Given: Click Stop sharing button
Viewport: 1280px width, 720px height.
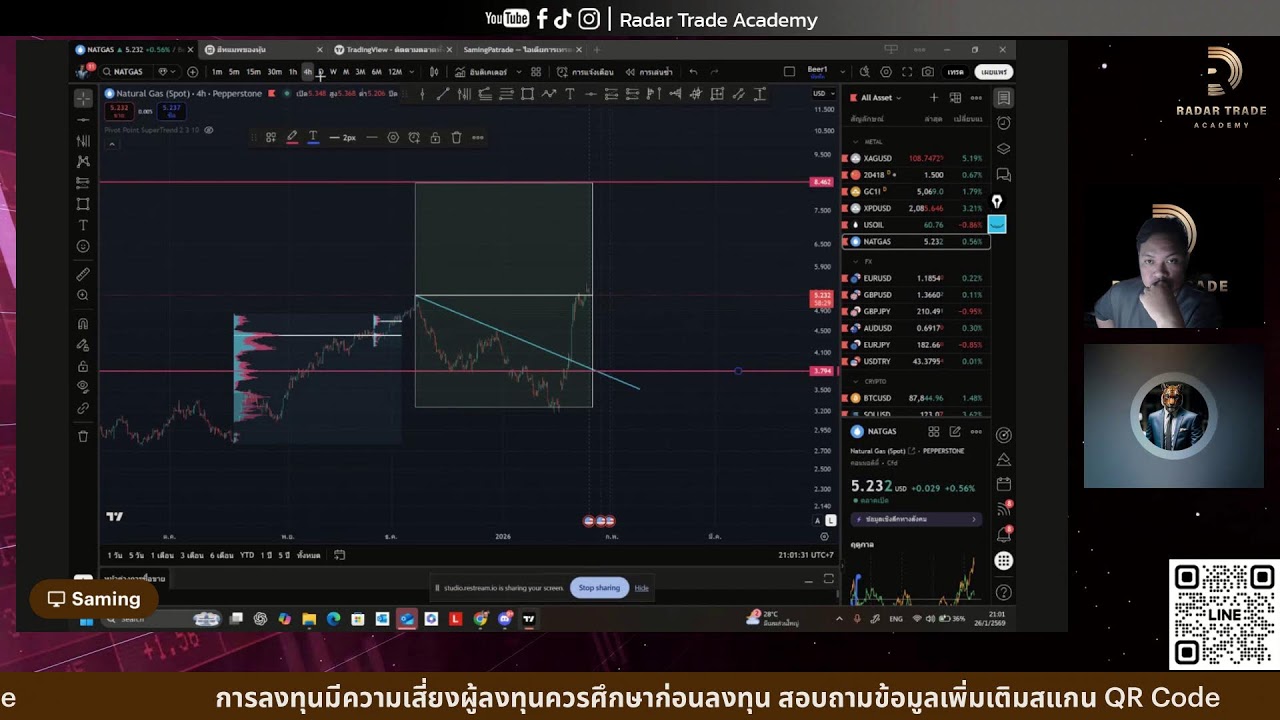Looking at the screenshot, I should [x=599, y=588].
